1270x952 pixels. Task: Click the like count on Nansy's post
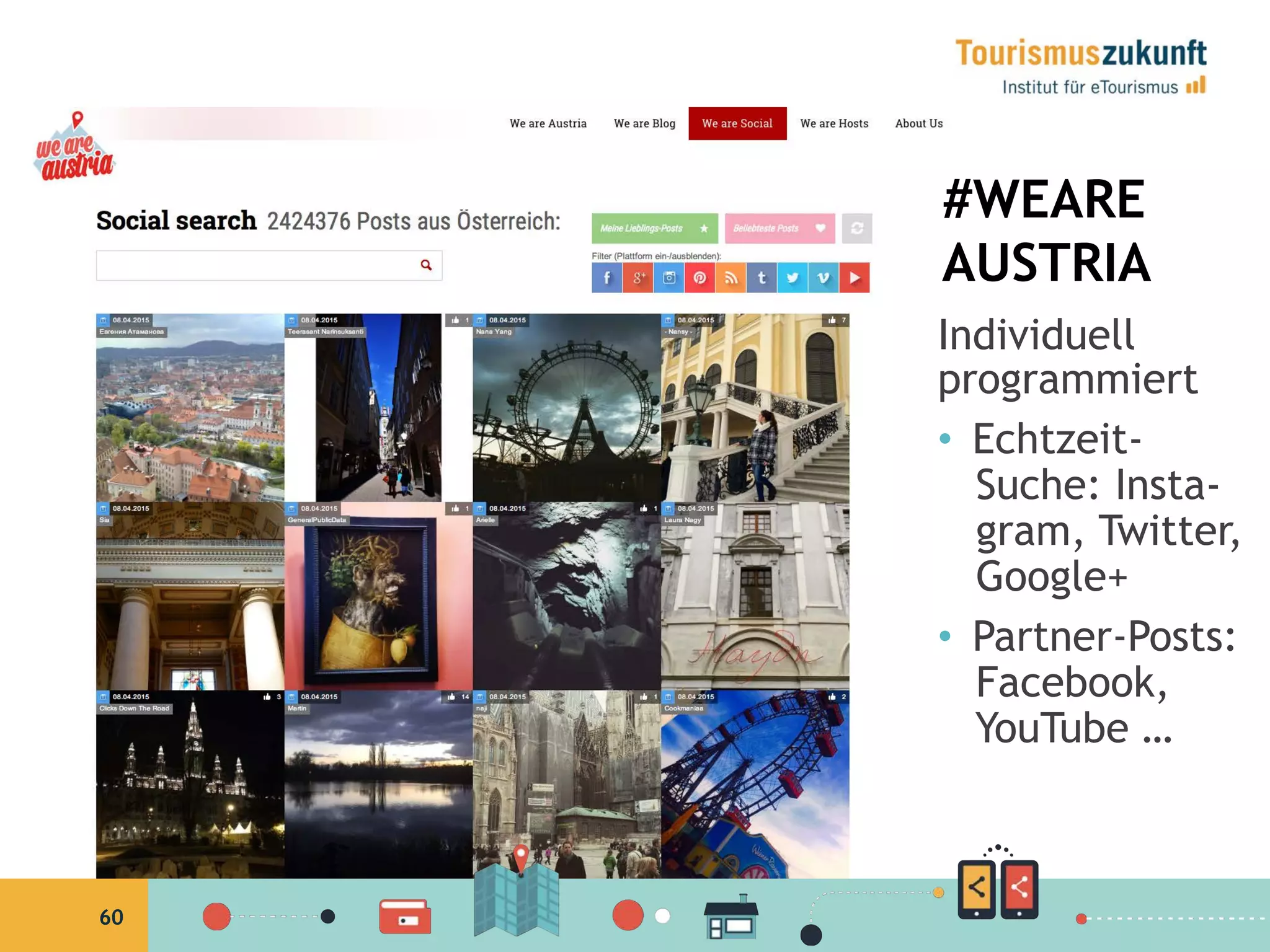click(x=843, y=320)
